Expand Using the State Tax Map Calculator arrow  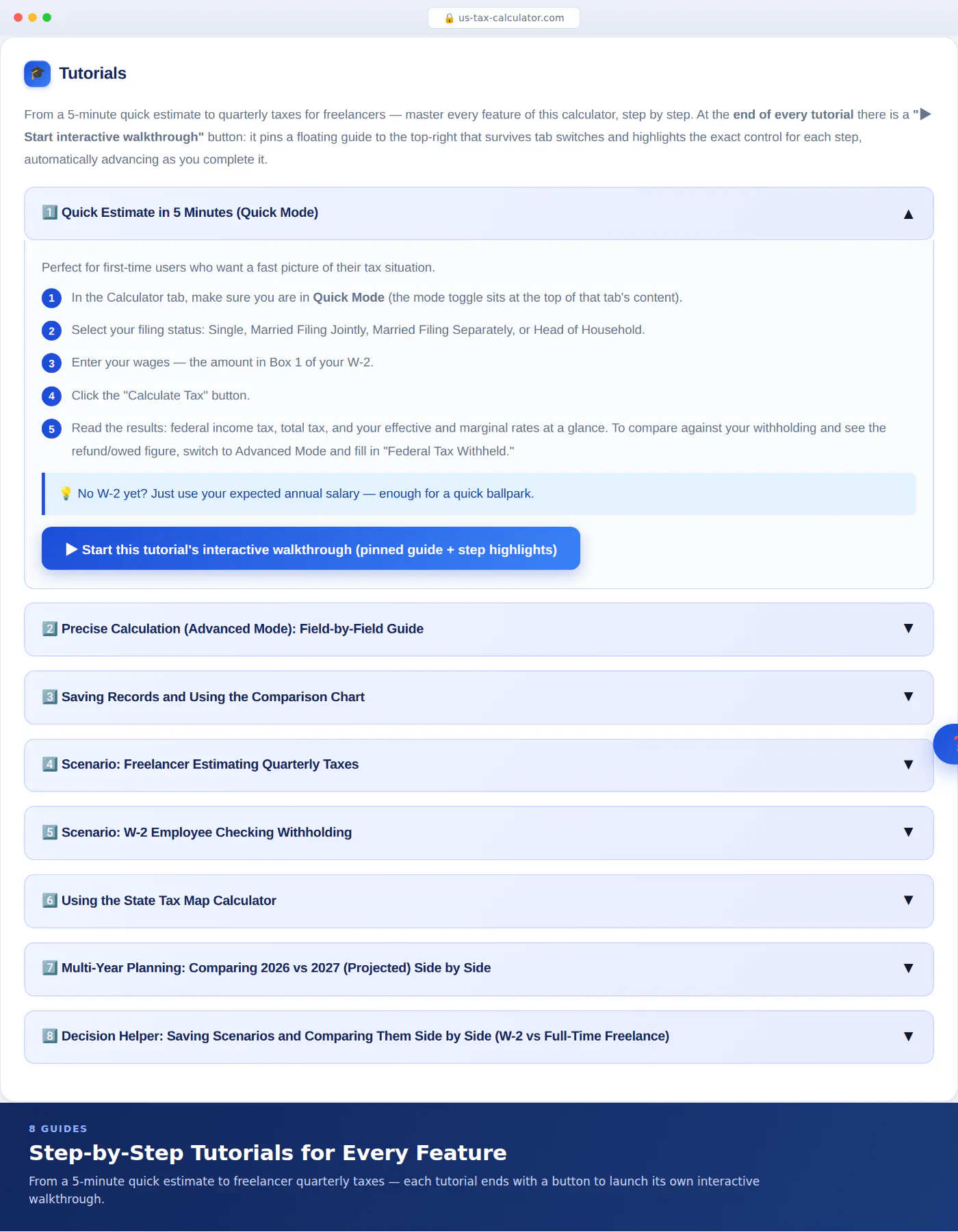pyautogui.click(x=908, y=900)
